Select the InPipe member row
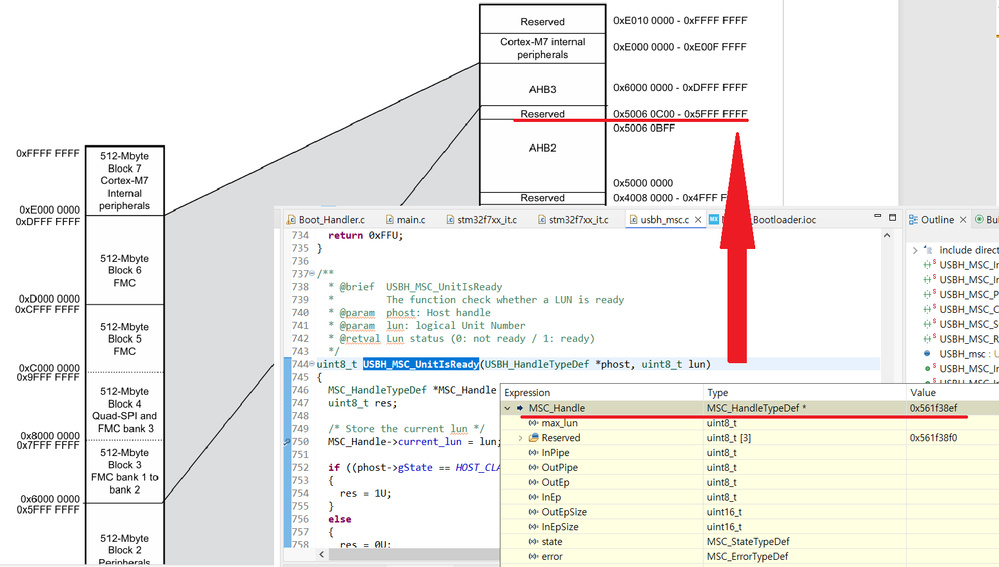Viewport: 999px width, 567px height. (x=750, y=453)
